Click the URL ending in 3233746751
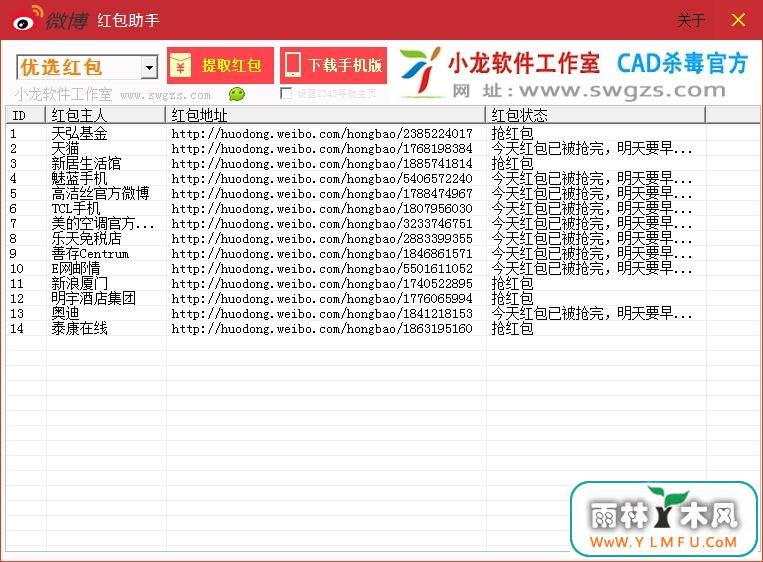The width and height of the screenshot is (763, 562). (322, 224)
